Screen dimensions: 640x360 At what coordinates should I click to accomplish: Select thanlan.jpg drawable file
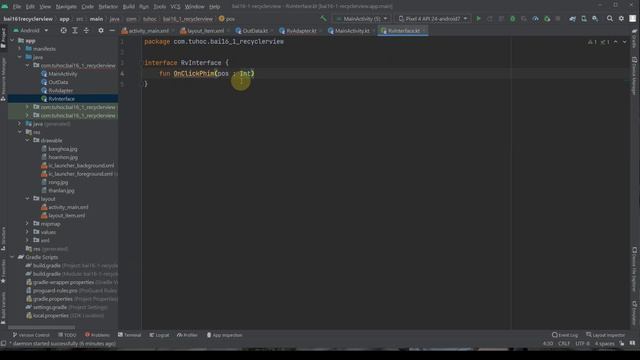tap(62, 191)
